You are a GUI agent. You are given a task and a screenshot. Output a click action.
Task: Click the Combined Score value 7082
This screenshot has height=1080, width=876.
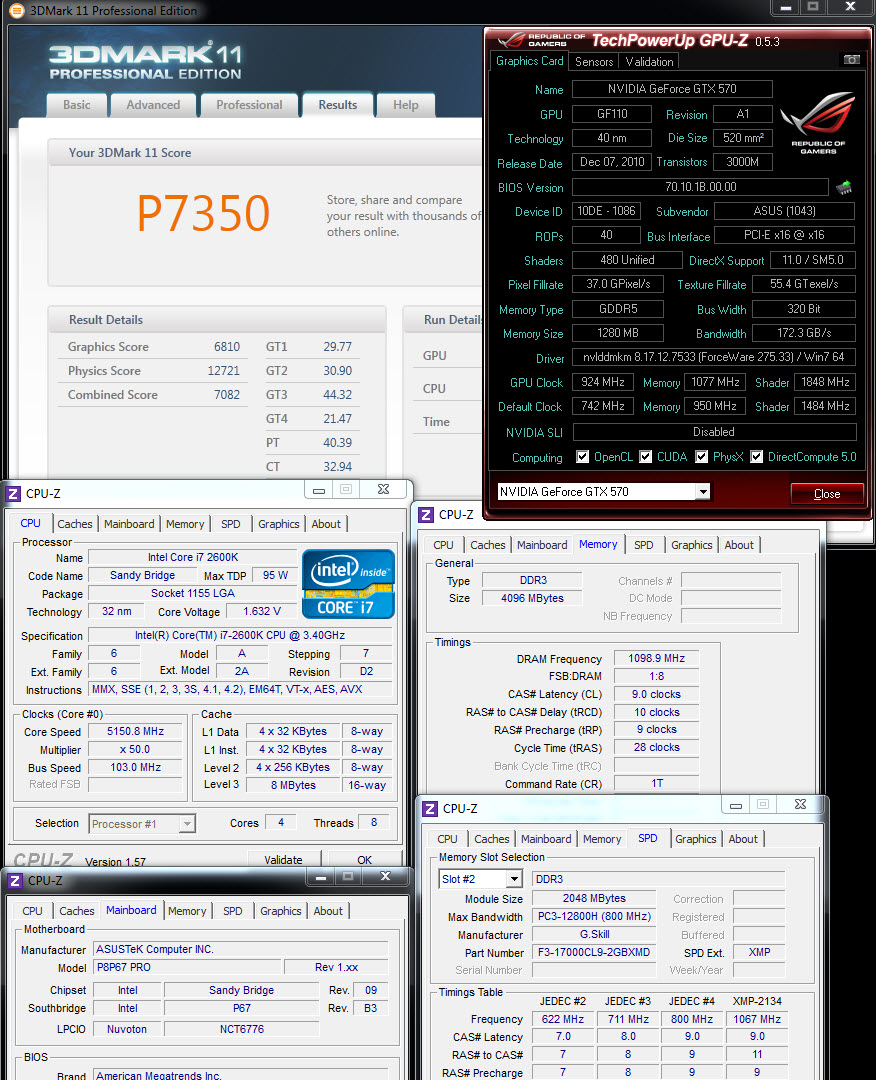227,395
